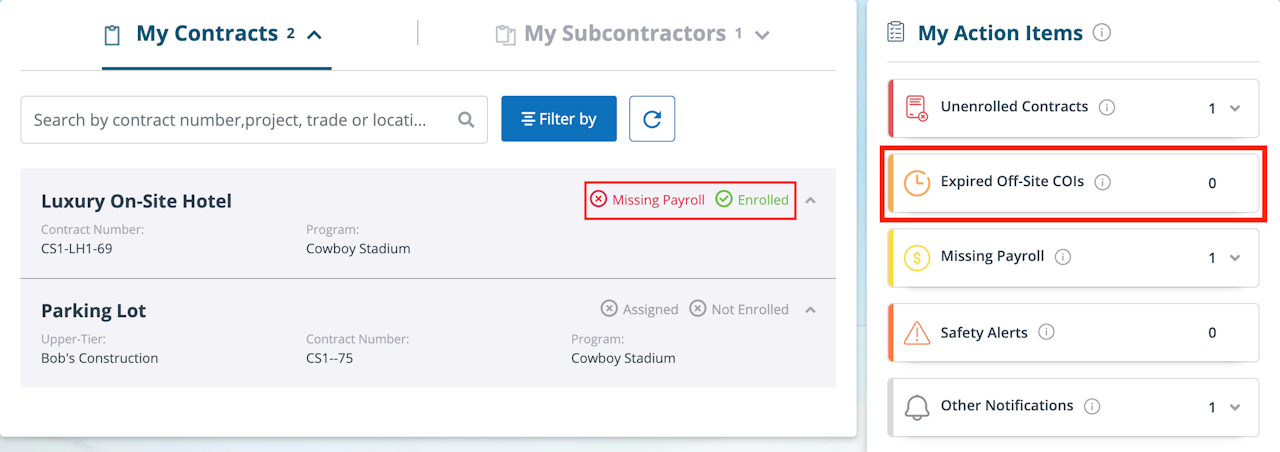Collapse the Luxury On-Site Hotel contract row
The height and width of the screenshot is (452, 1280).
[x=811, y=200]
